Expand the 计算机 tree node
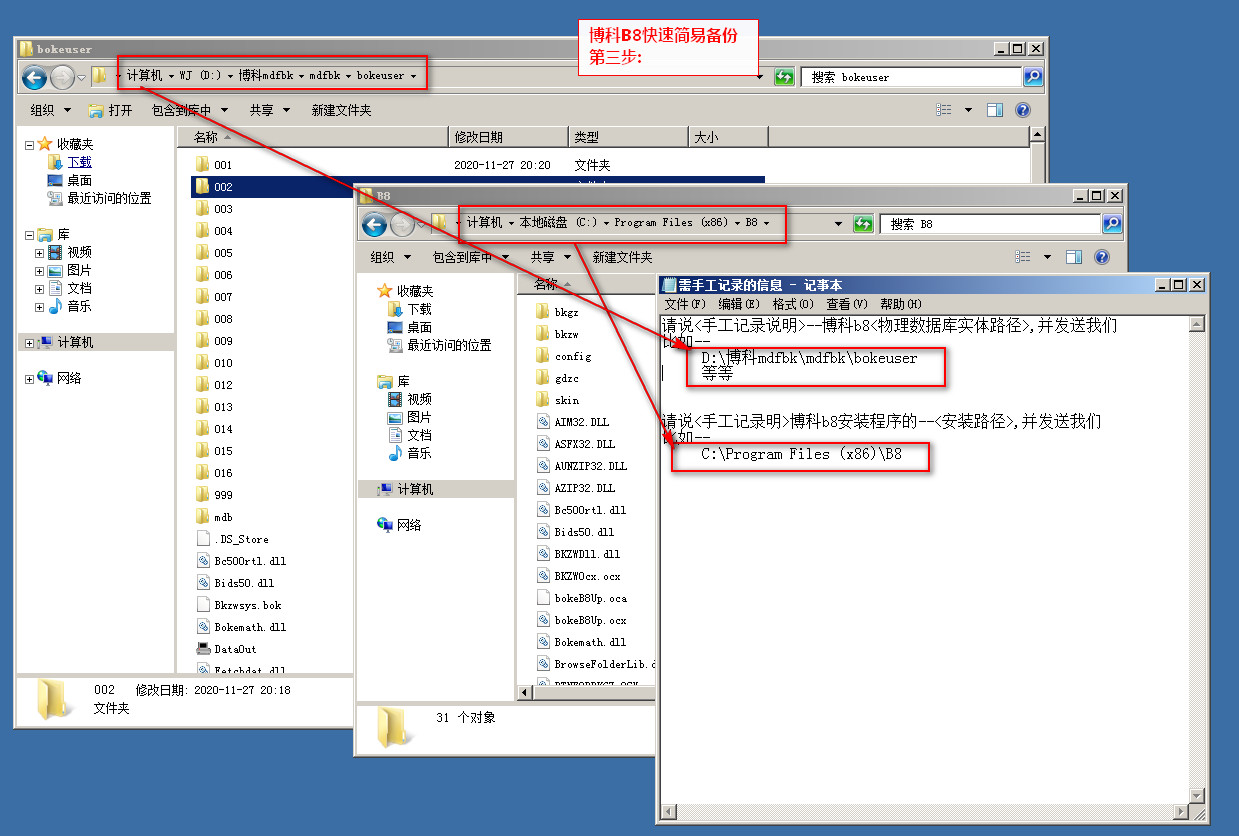The width and height of the screenshot is (1239, 836). pyautogui.click(x=30, y=343)
